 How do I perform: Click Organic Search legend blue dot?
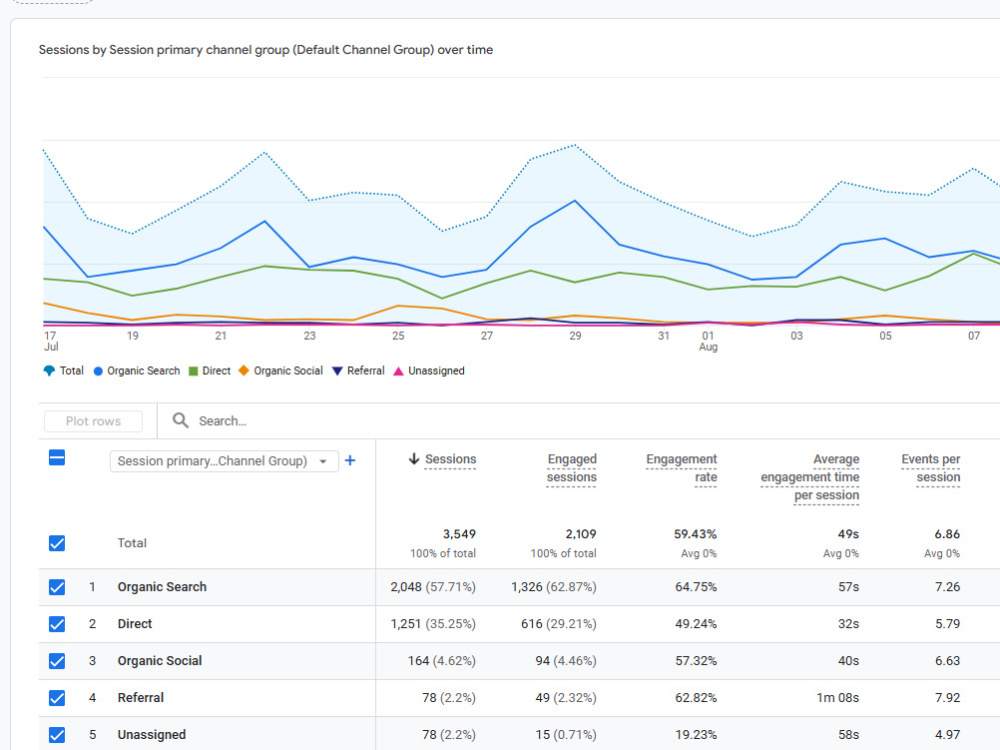[x=98, y=371]
